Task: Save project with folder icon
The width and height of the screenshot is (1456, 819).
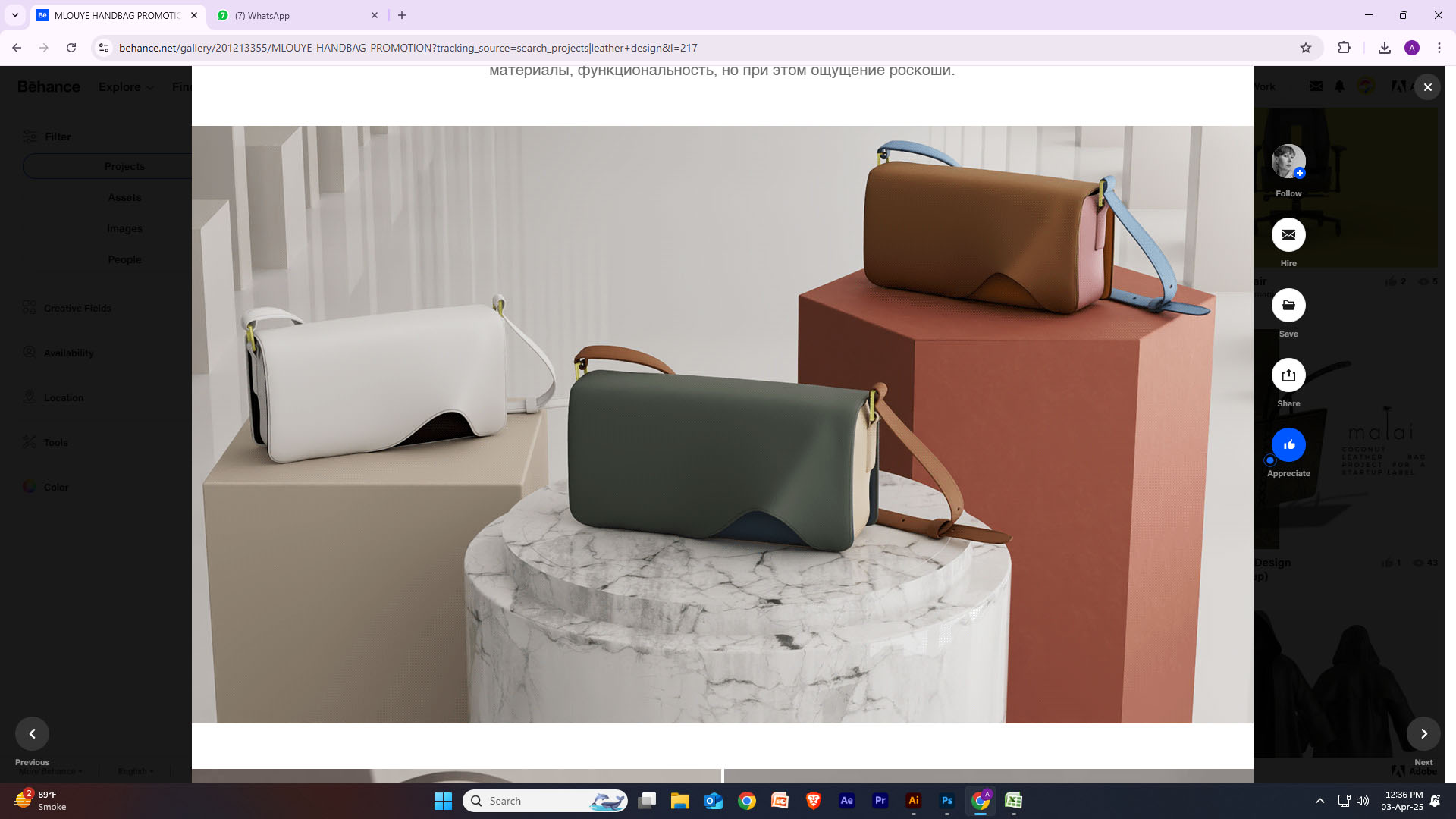Action: 1288,306
